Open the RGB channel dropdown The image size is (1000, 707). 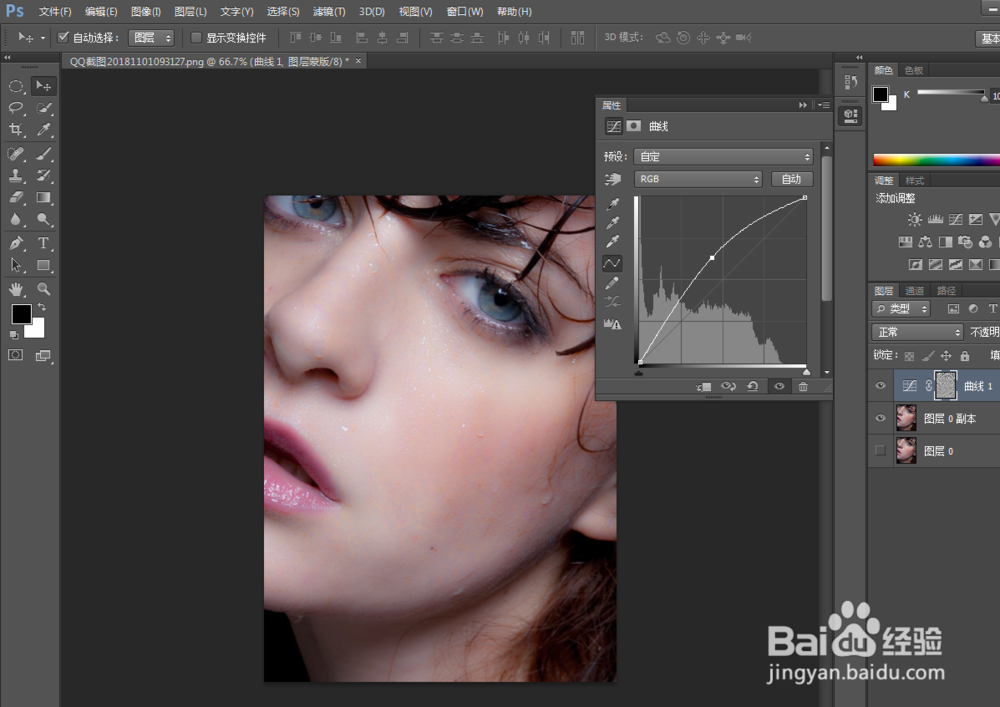[698, 179]
